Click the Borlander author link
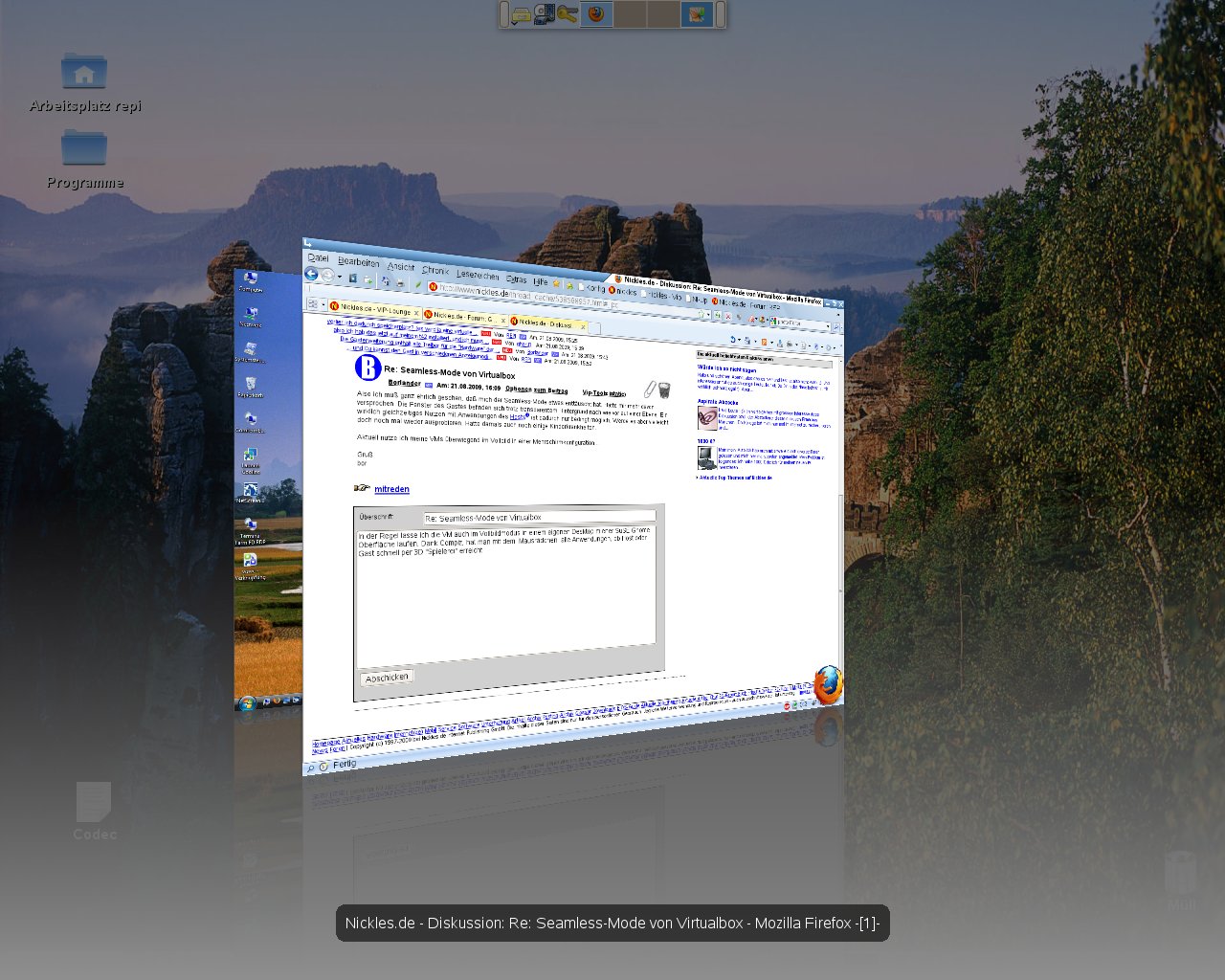This screenshot has width=1225, height=980. pyautogui.click(x=404, y=383)
